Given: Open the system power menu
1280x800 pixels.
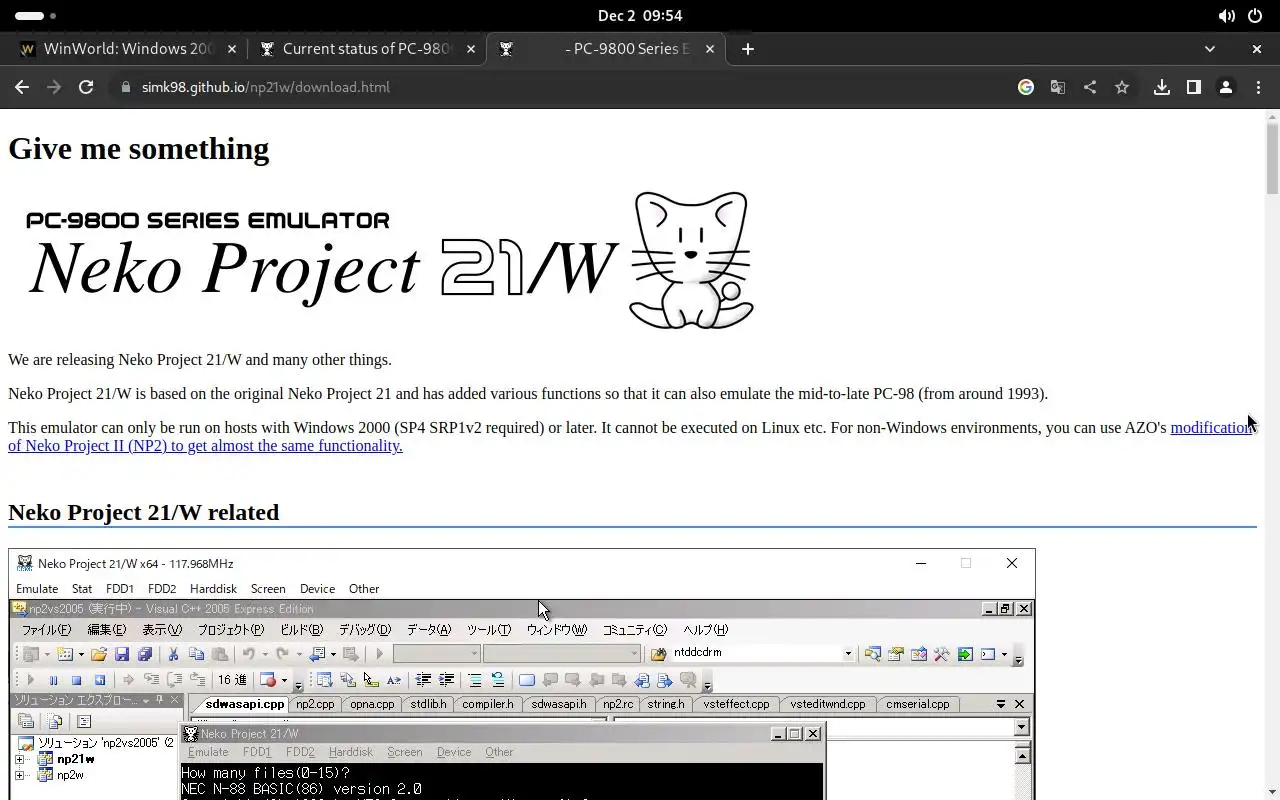Looking at the screenshot, I should [x=1255, y=16].
